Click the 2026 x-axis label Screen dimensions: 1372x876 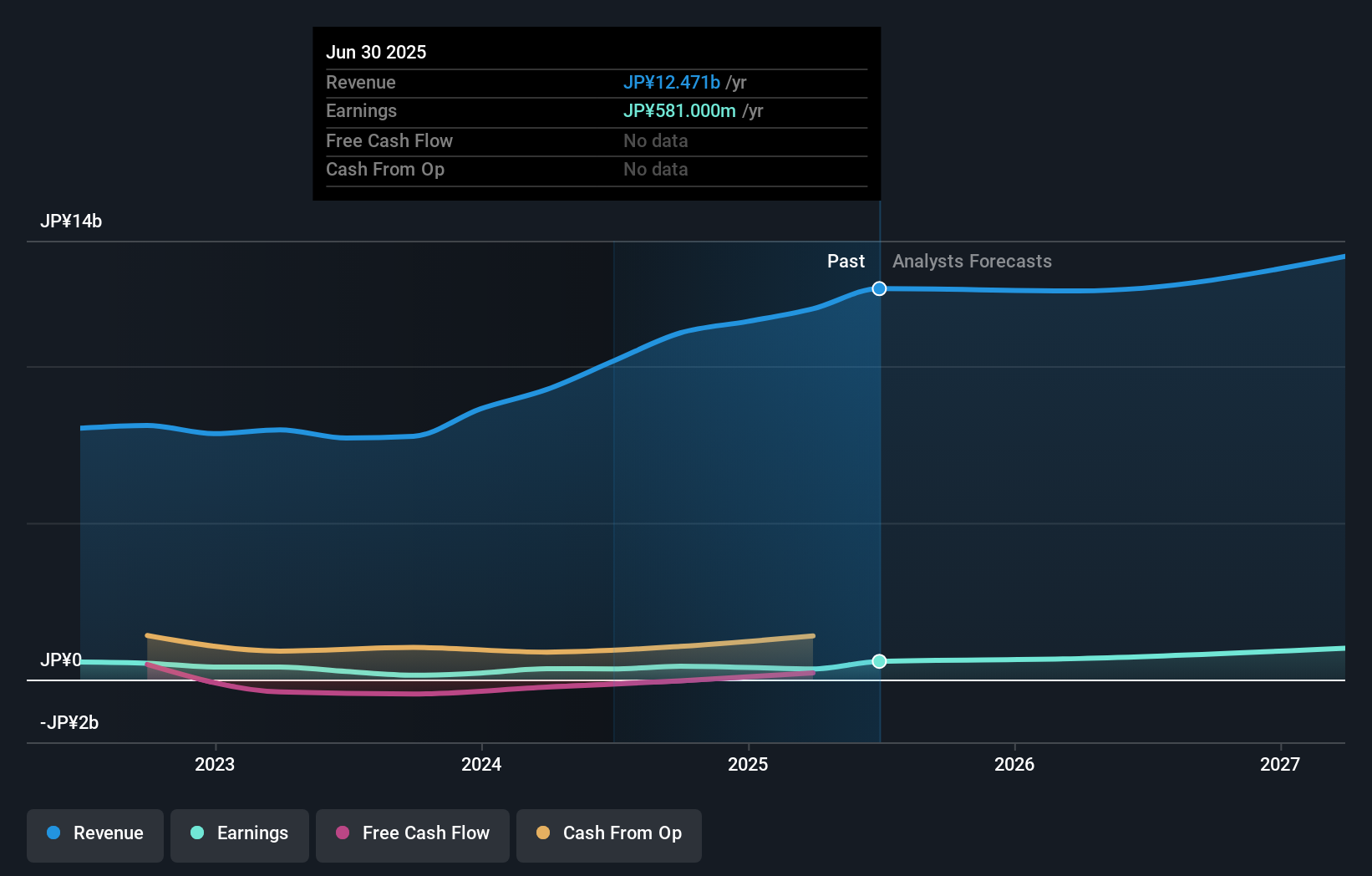point(1014,764)
